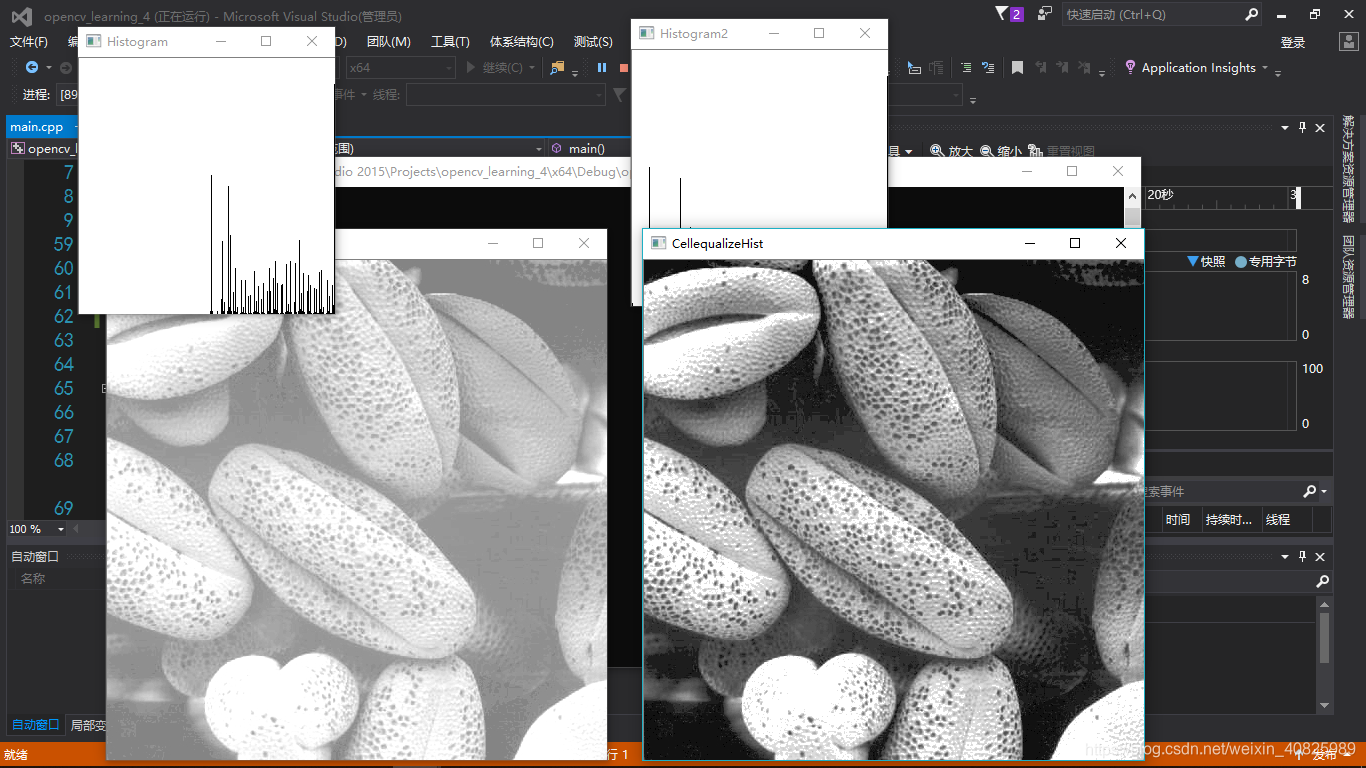1366x768 pixels.
Task: Click the Quick Launch search magnifier
Action: point(1252,15)
